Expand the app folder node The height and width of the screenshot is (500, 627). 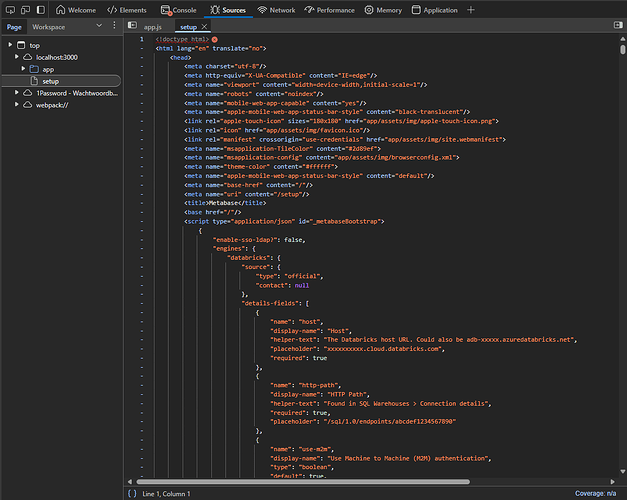23,69
